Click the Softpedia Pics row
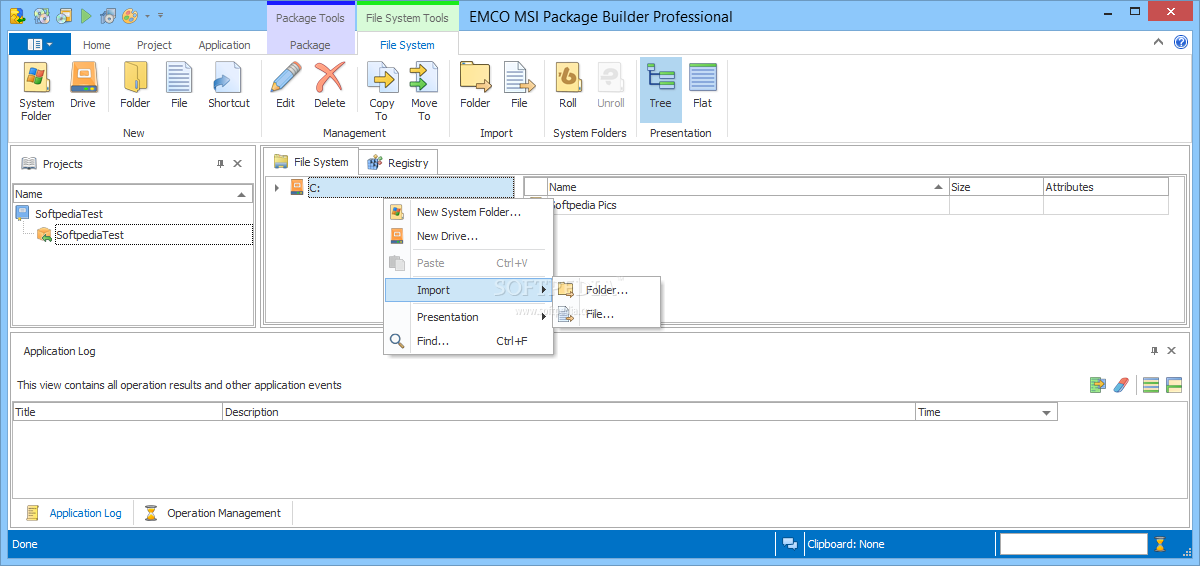Image resolution: width=1200 pixels, height=566 pixels. tap(846, 205)
